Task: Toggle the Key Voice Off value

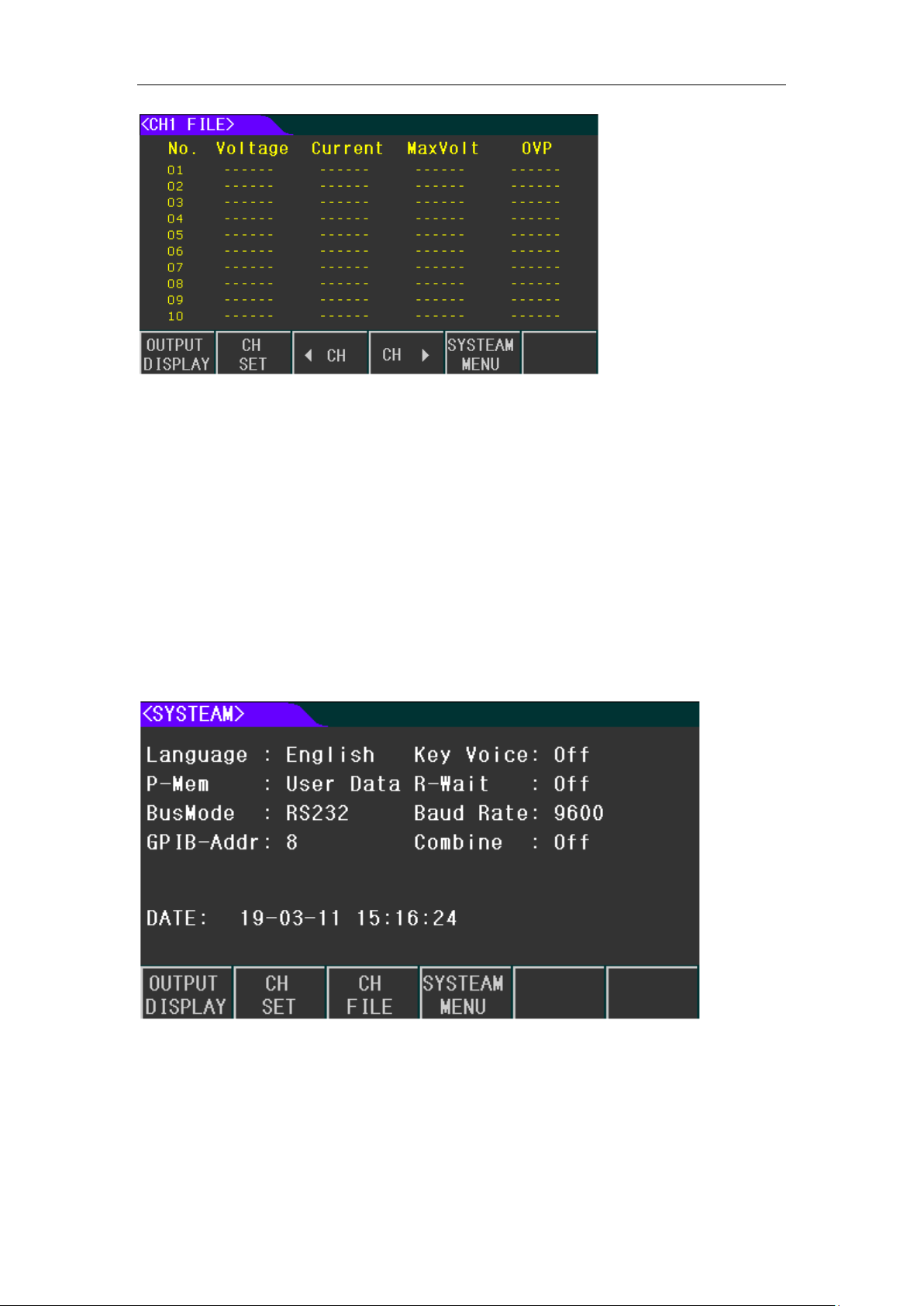Action: (571, 755)
